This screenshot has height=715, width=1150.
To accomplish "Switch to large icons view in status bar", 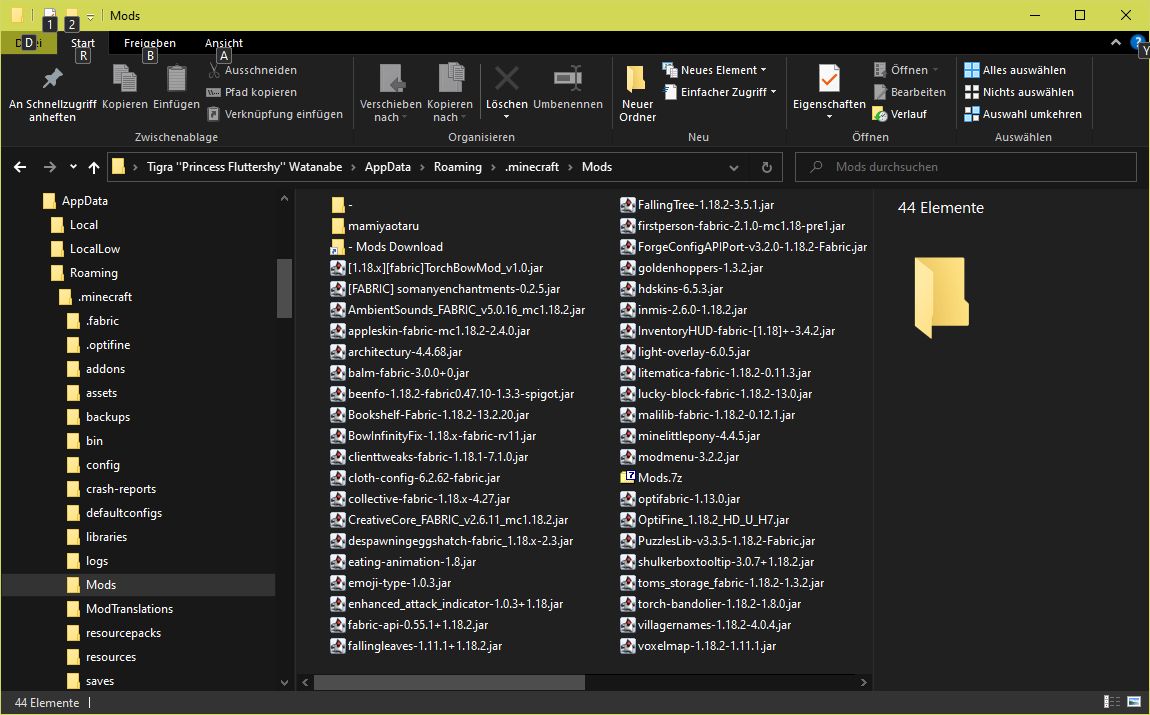I will tap(1135, 703).
